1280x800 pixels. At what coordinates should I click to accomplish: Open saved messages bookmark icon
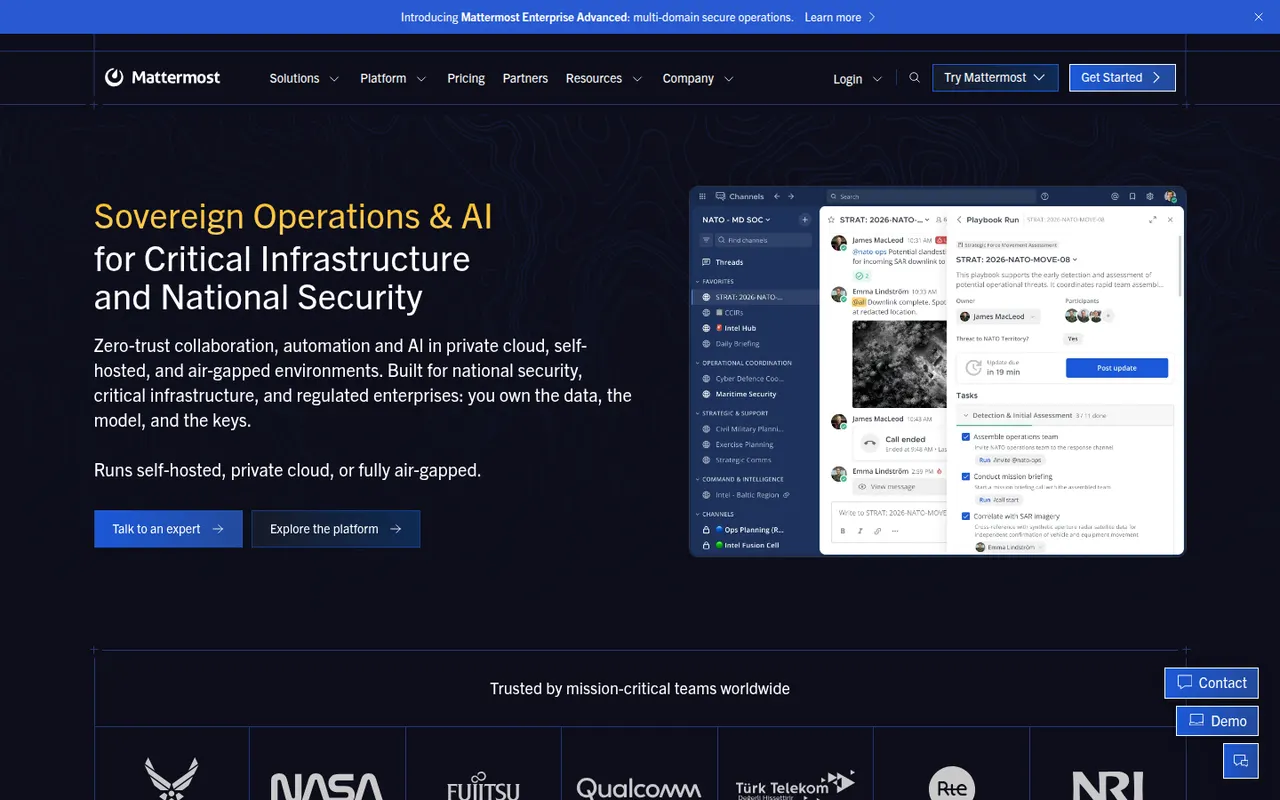click(x=1132, y=196)
